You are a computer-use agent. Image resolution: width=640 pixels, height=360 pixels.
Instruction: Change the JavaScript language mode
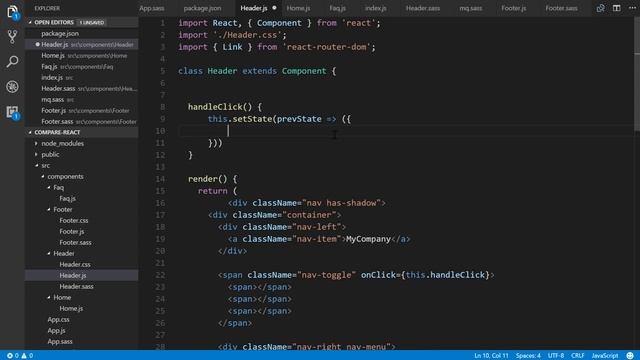pyautogui.click(x=605, y=356)
